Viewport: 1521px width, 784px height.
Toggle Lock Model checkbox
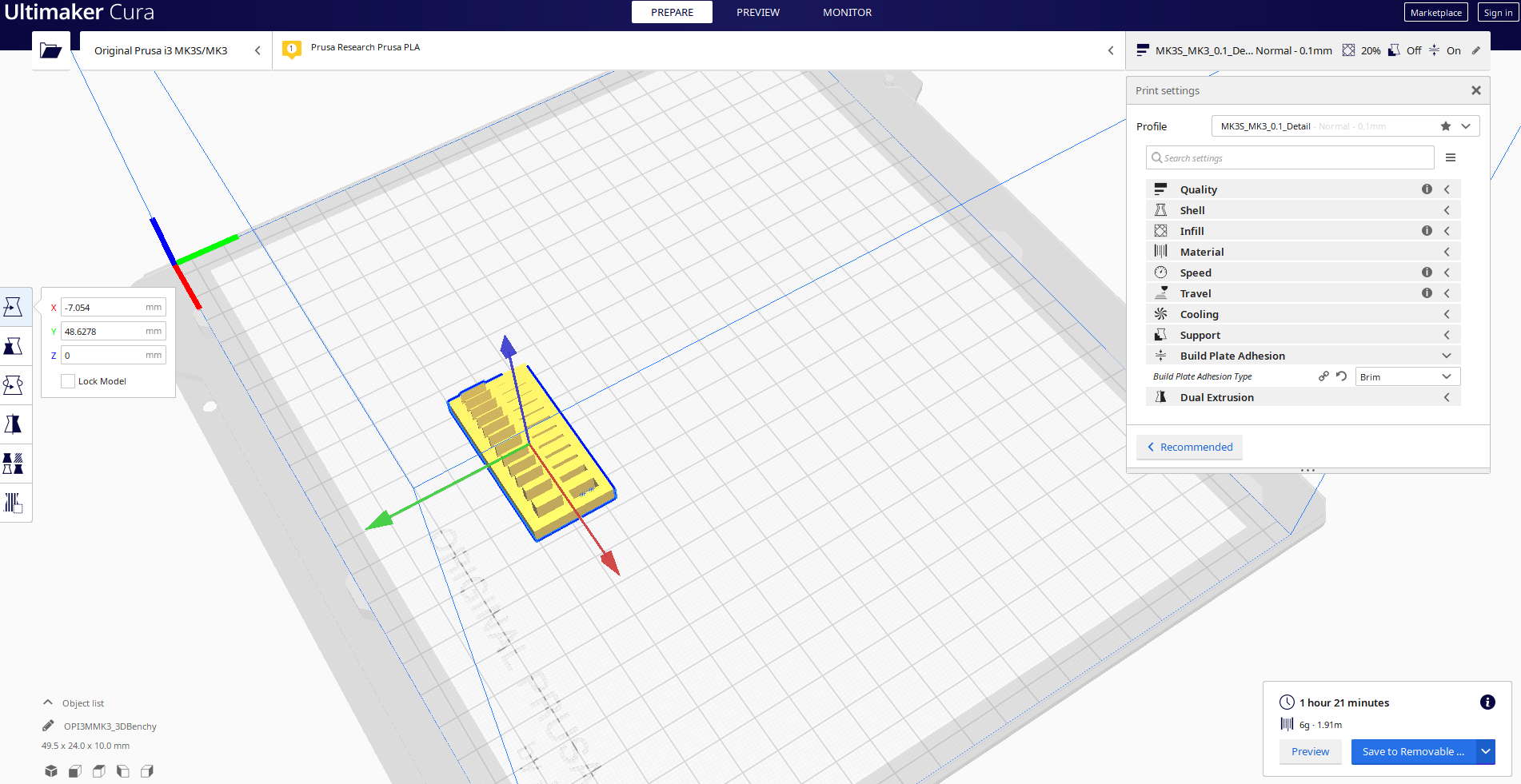(68, 381)
